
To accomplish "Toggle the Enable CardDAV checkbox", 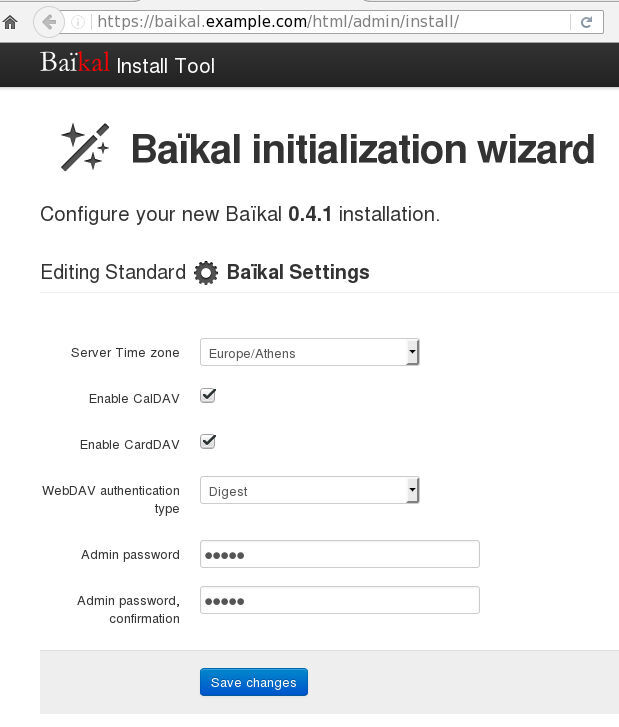I will tap(208, 441).
